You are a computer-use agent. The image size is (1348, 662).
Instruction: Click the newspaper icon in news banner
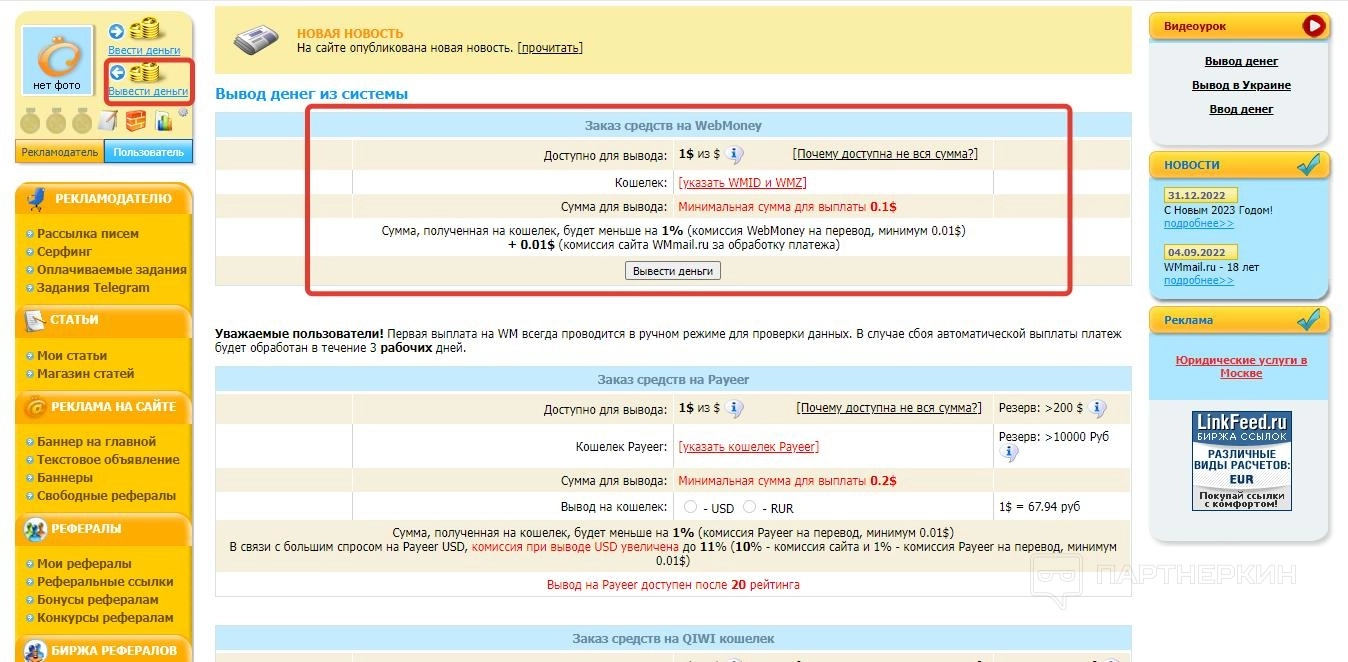tap(256, 41)
